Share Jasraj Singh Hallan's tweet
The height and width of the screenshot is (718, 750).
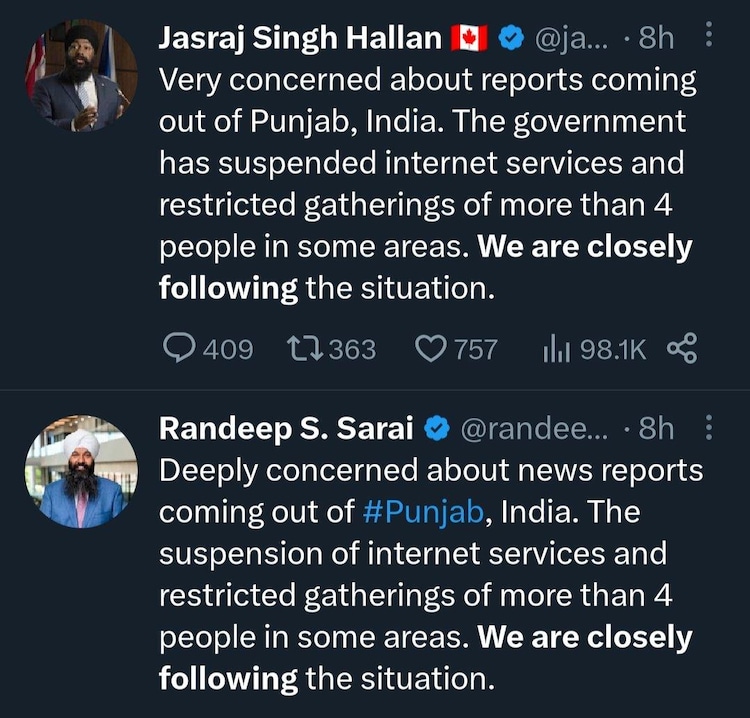pyautogui.click(x=681, y=348)
